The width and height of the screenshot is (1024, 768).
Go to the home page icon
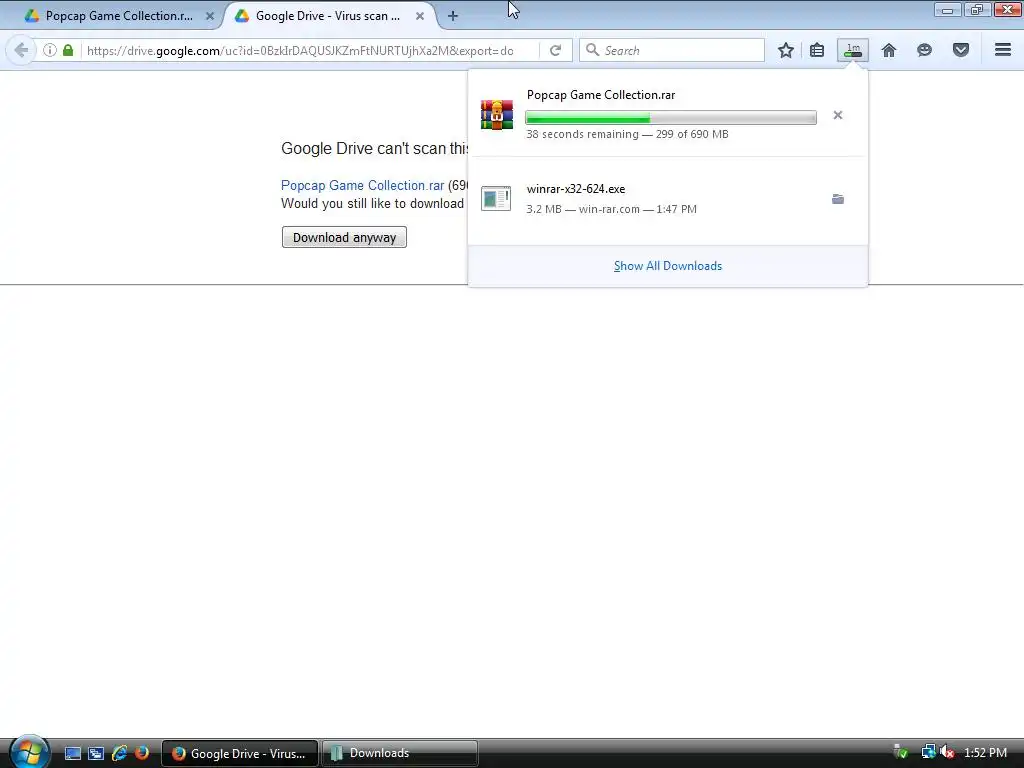click(x=889, y=50)
